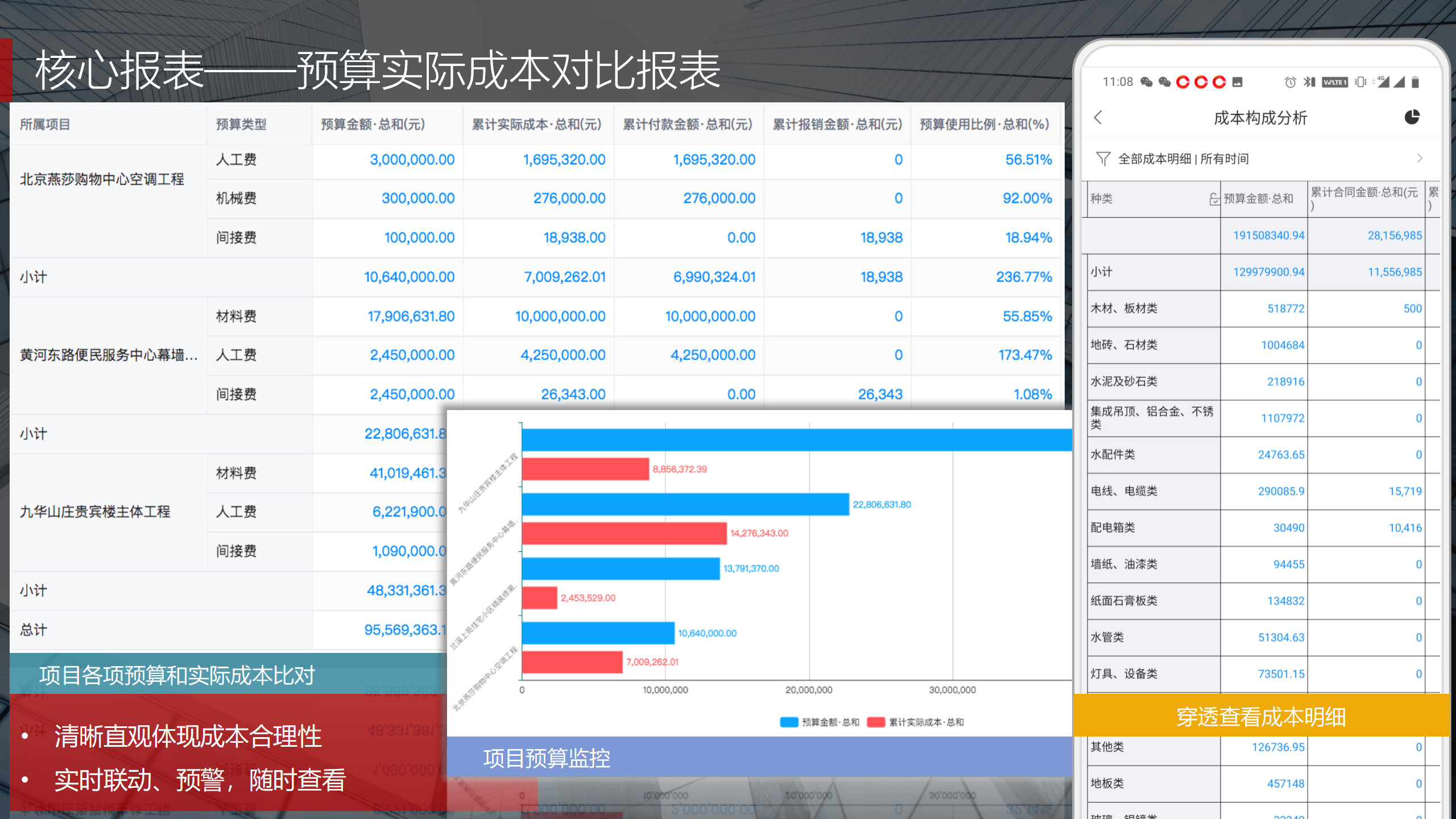Tap the funnel filter icon
The height and width of the screenshot is (819, 1456).
click(1103, 159)
